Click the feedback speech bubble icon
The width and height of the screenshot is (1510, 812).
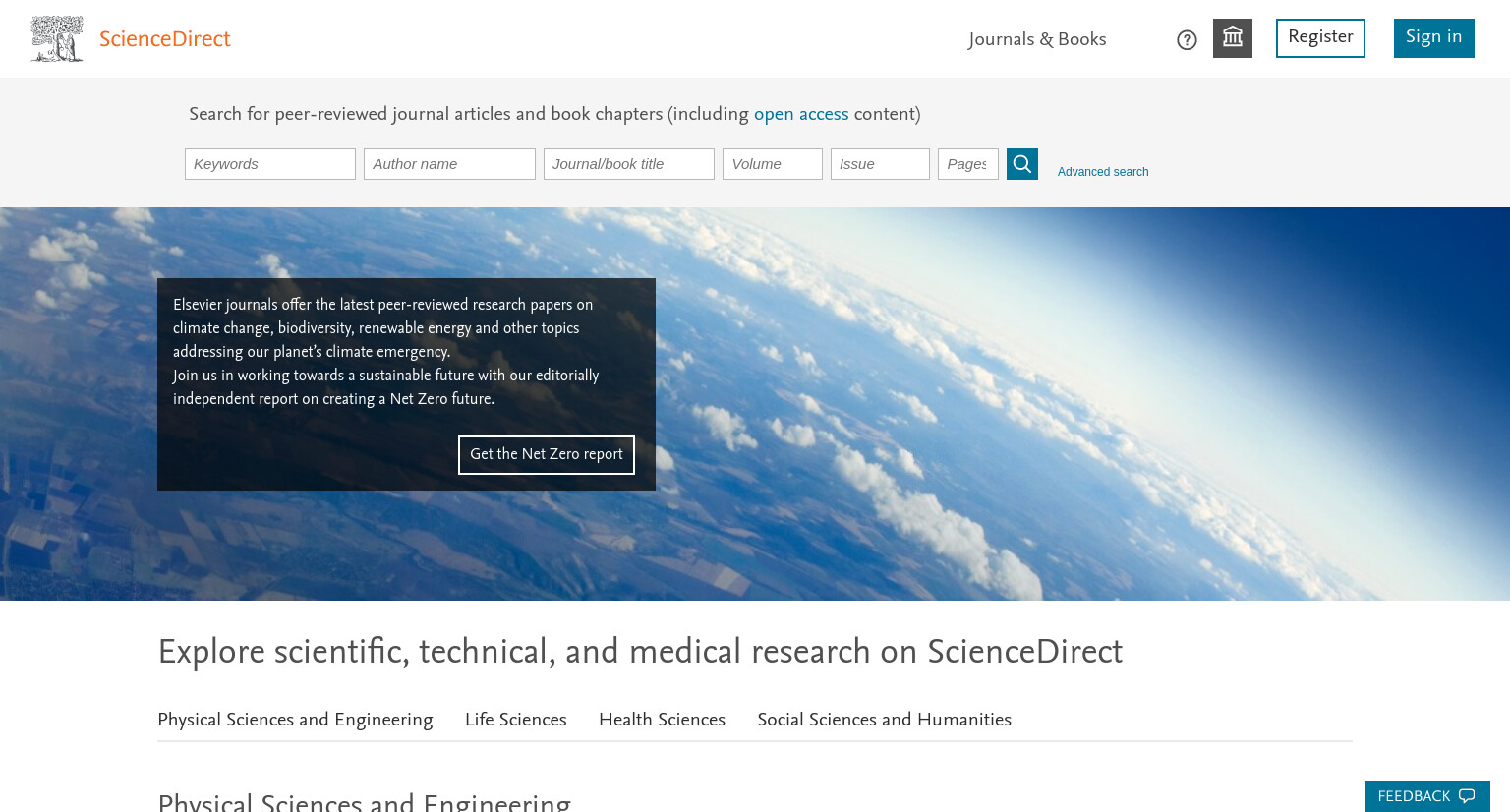[x=1467, y=796]
